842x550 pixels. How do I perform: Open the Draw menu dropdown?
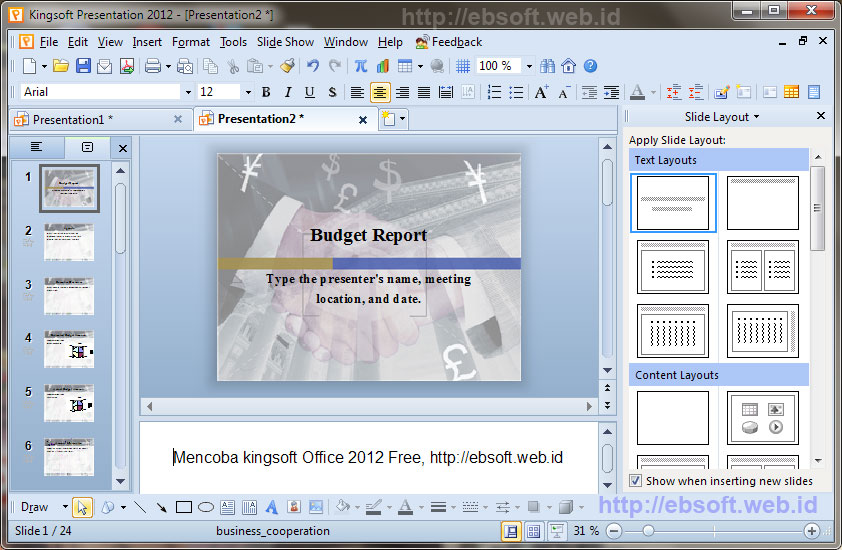65,506
